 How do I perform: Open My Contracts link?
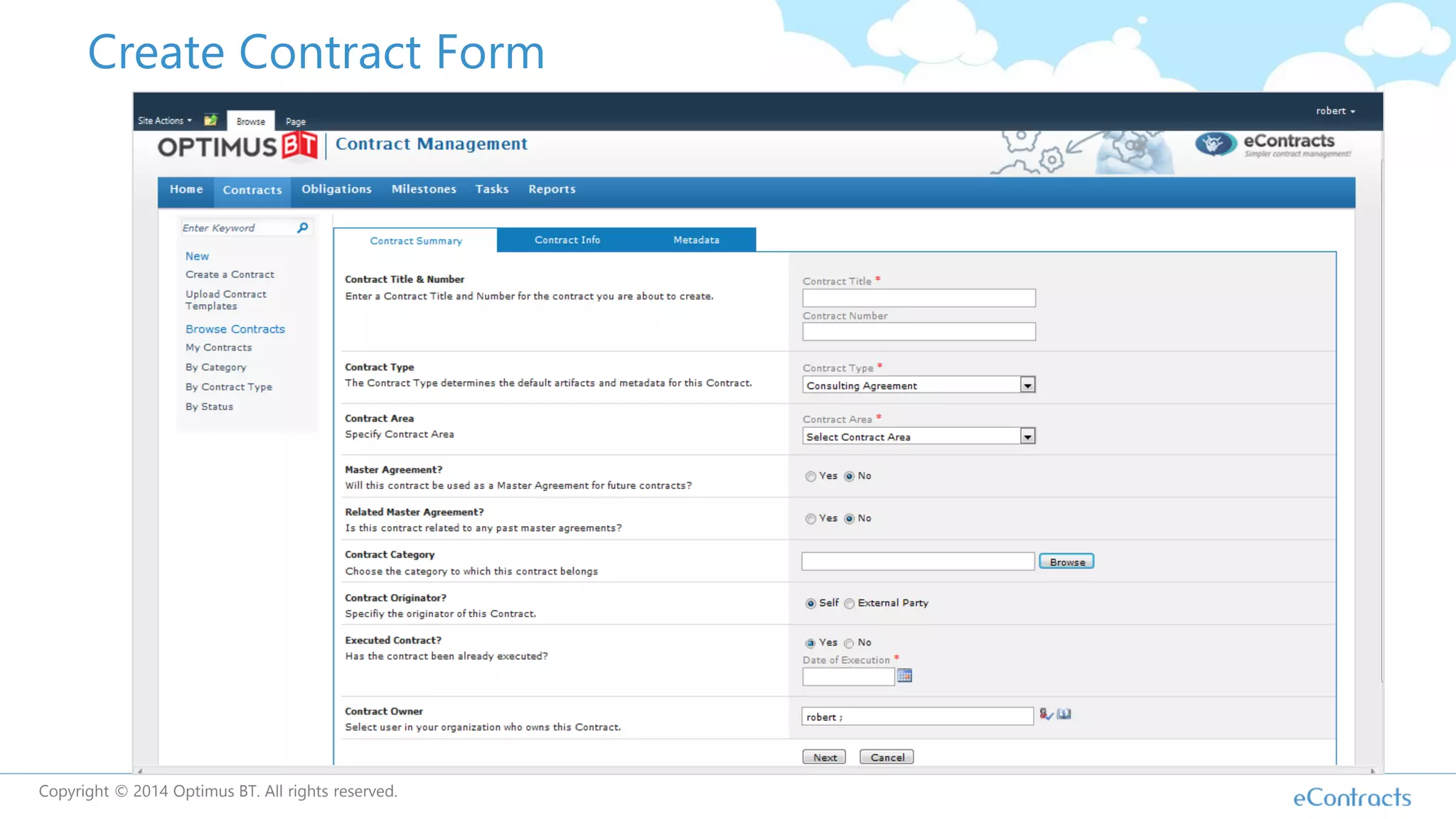(x=218, y=348)
